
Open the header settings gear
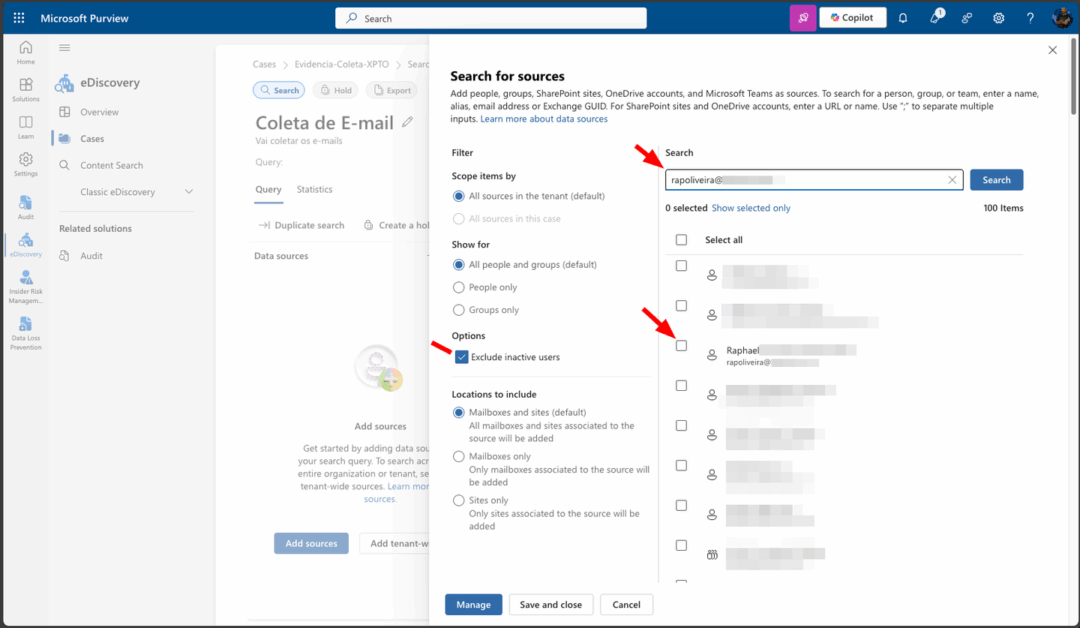tap(998, 18)
